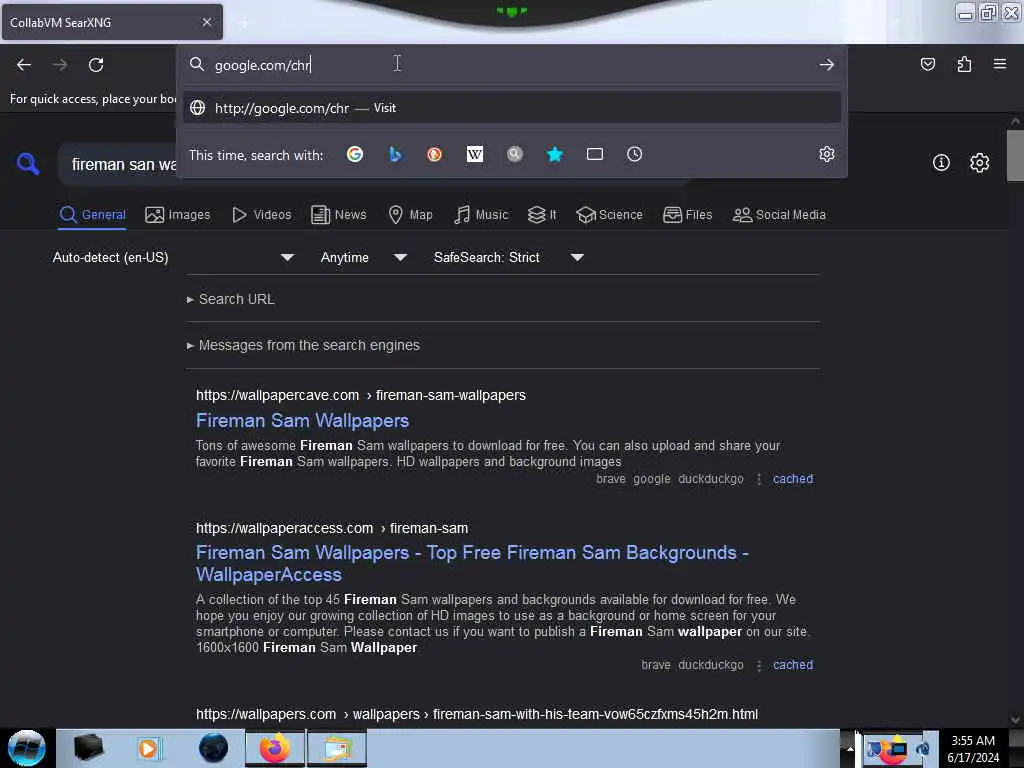Launch the media player taskbar icon
This screenshot has width=1024, height=768.
click(148, 748)
